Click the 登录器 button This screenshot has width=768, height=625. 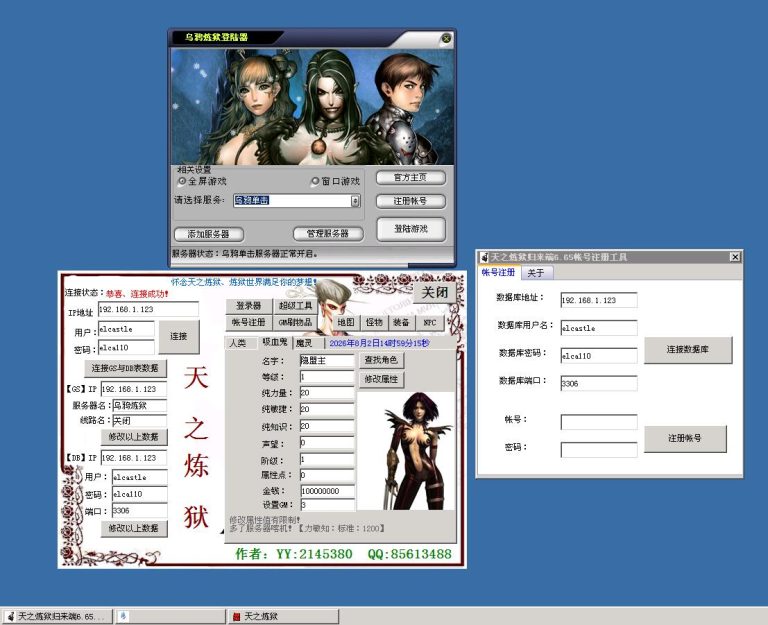coord(248,306)
